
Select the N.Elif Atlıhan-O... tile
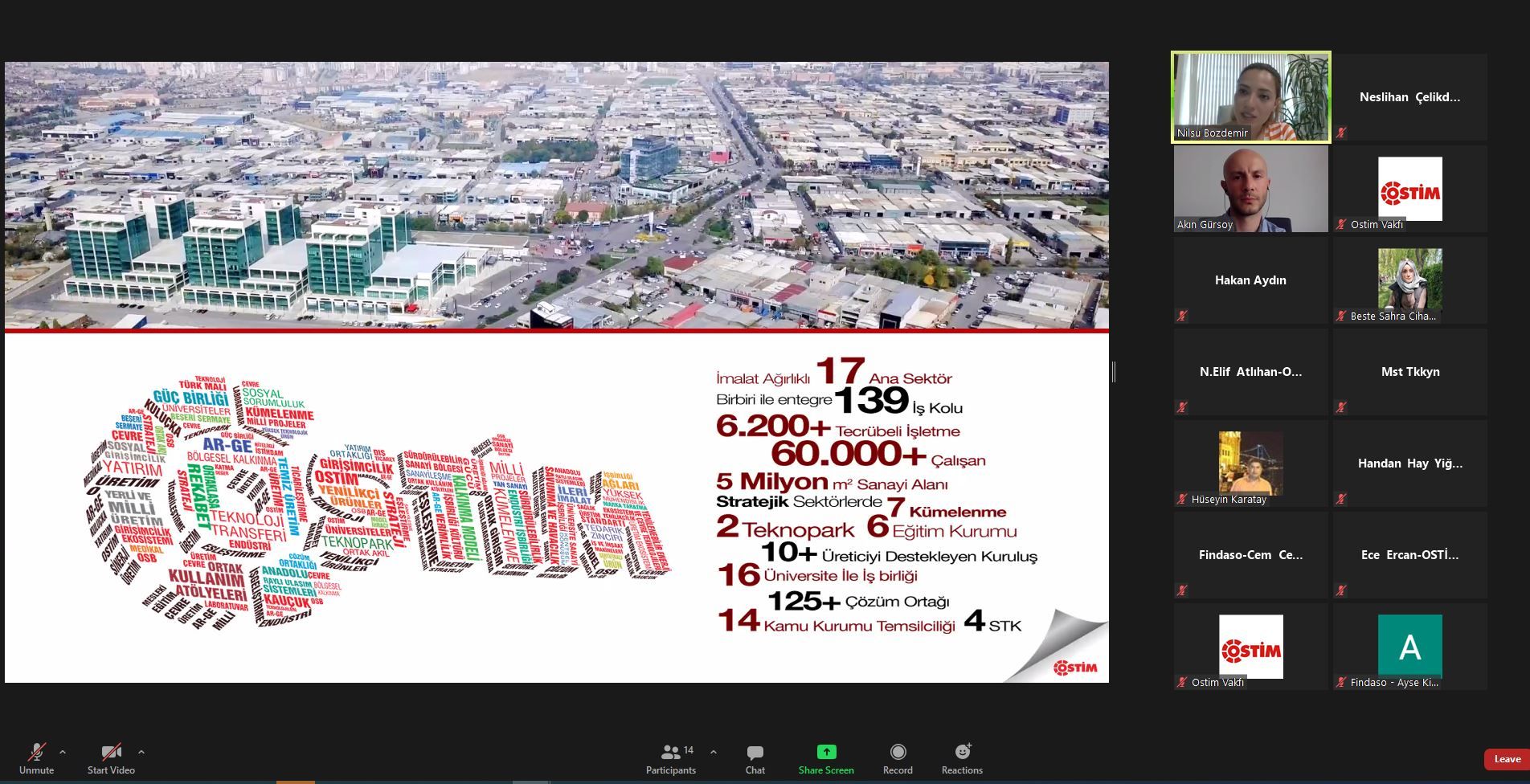point(1251,372)
